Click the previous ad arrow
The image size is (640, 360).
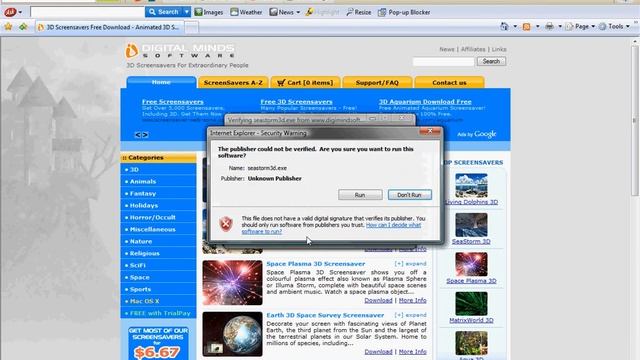pyautogui.click(x=138, y=135)
